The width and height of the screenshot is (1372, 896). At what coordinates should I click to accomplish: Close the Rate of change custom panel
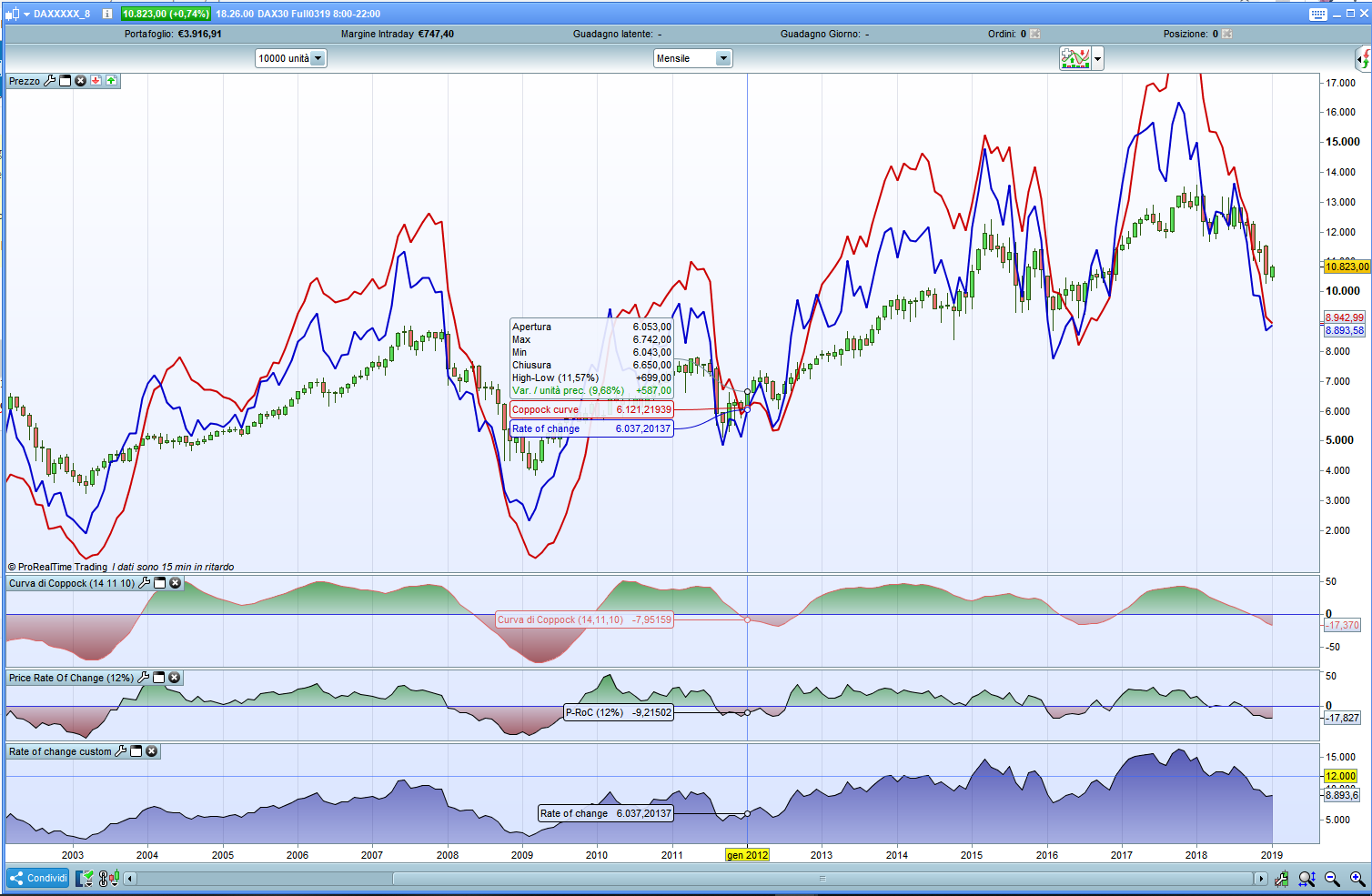[x=152, y=751]
